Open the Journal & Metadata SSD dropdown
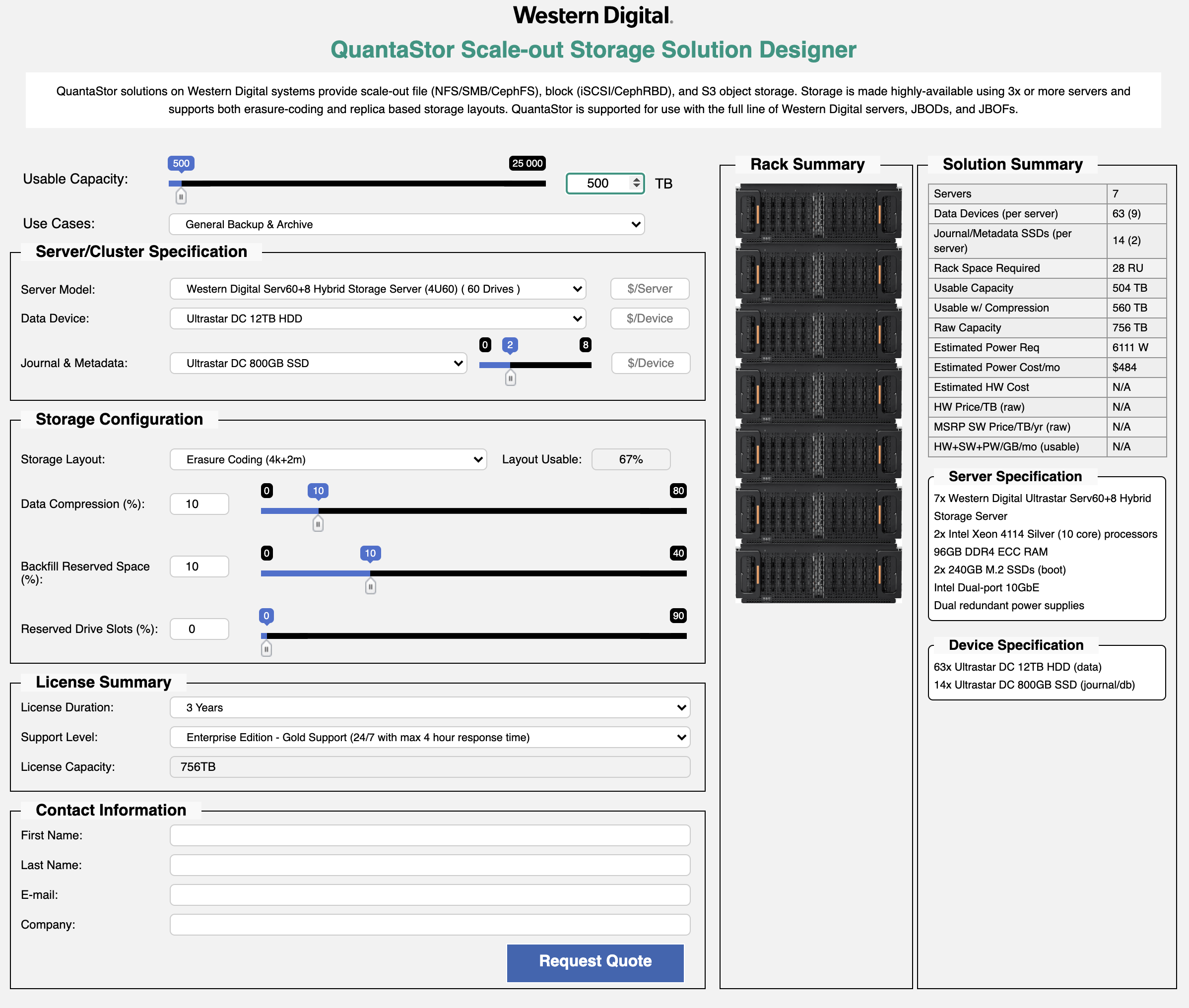Viewport: 1189px width, 1008px height. [318, 363]
